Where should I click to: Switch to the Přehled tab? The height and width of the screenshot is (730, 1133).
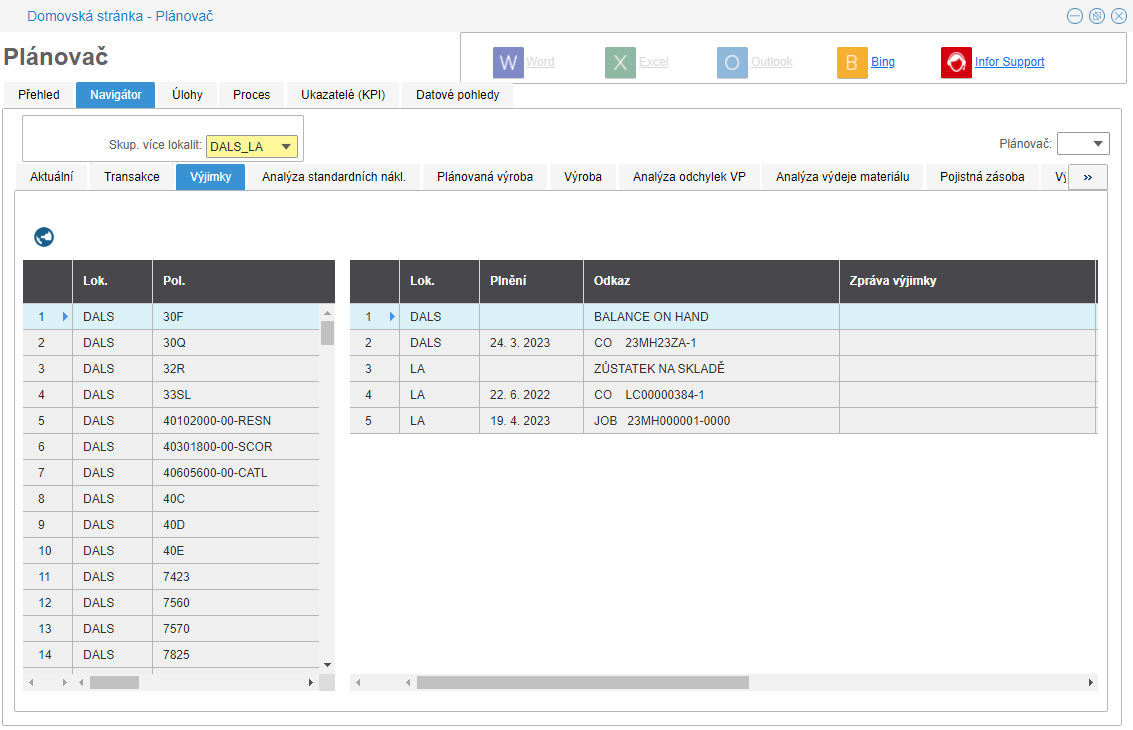39,95
